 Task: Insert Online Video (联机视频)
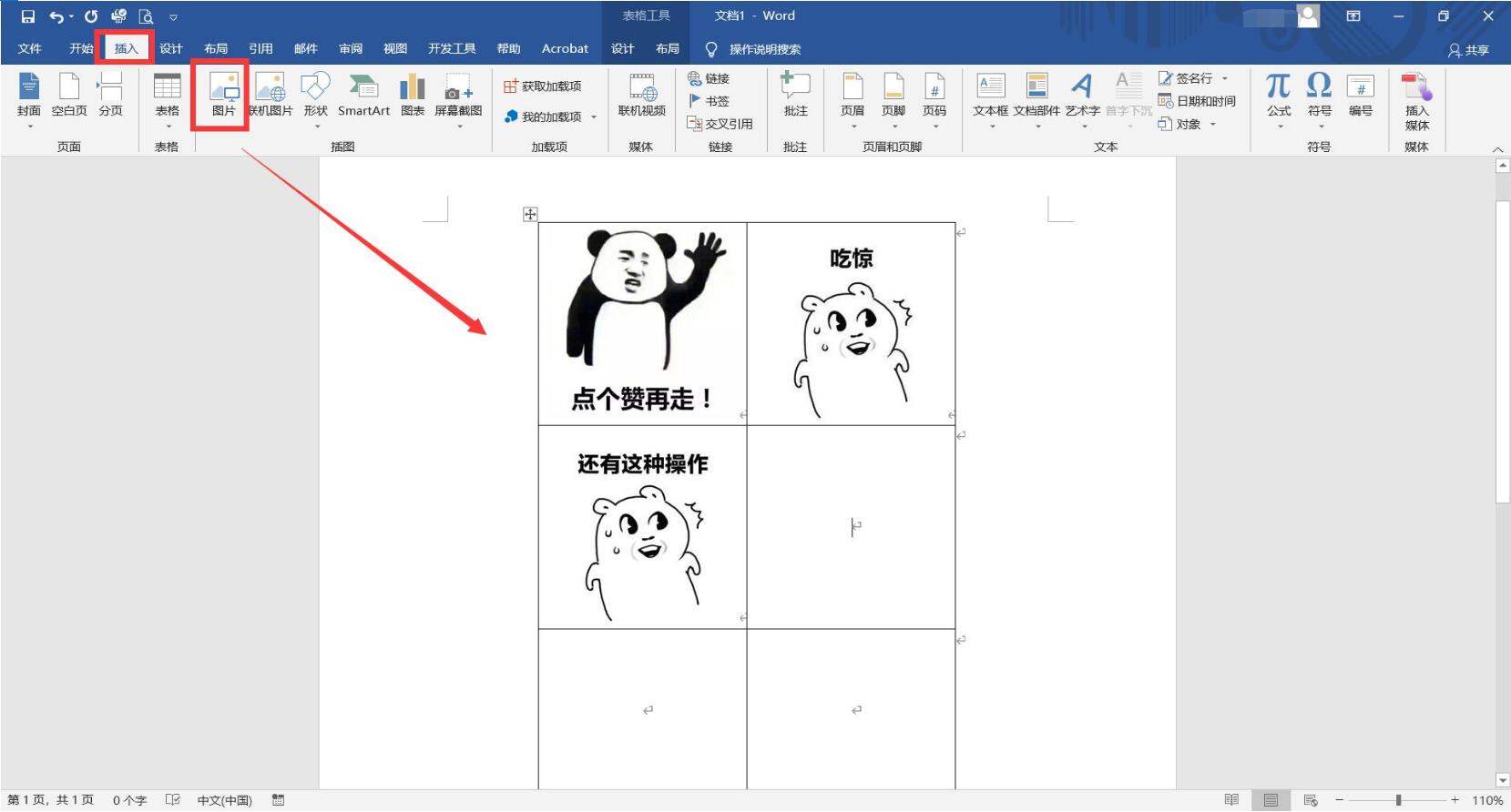tap(642, 96)
